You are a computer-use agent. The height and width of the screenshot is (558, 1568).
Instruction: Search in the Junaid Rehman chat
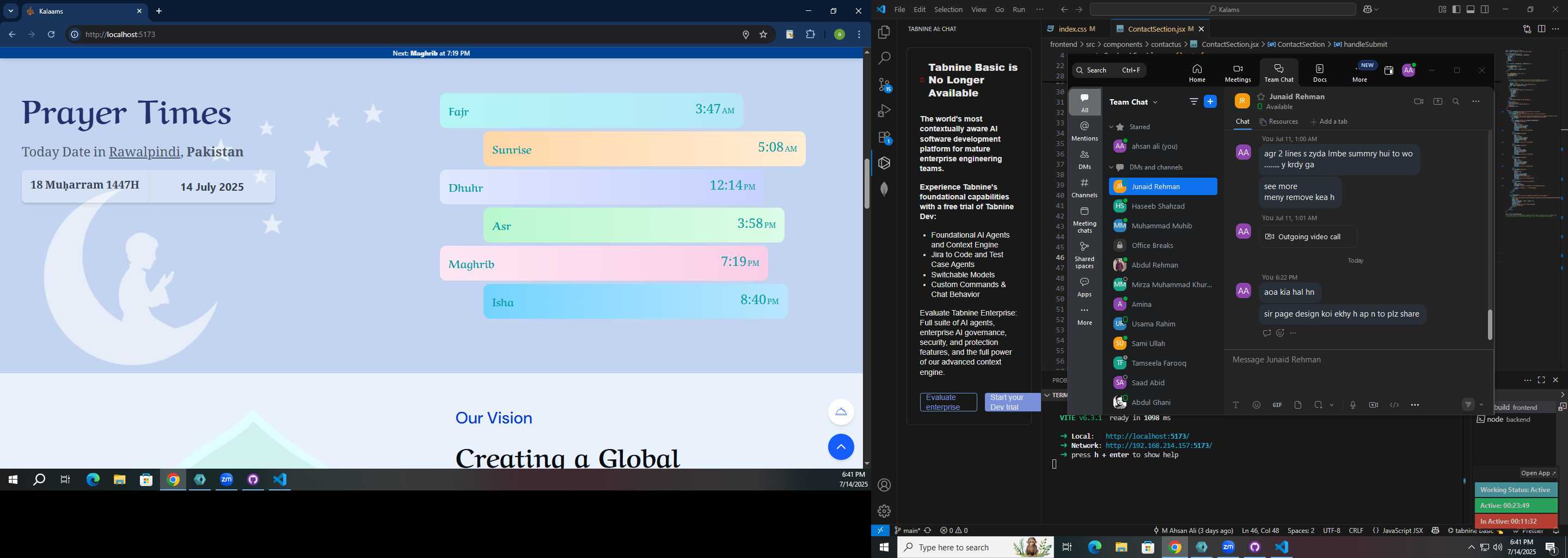1456,102
